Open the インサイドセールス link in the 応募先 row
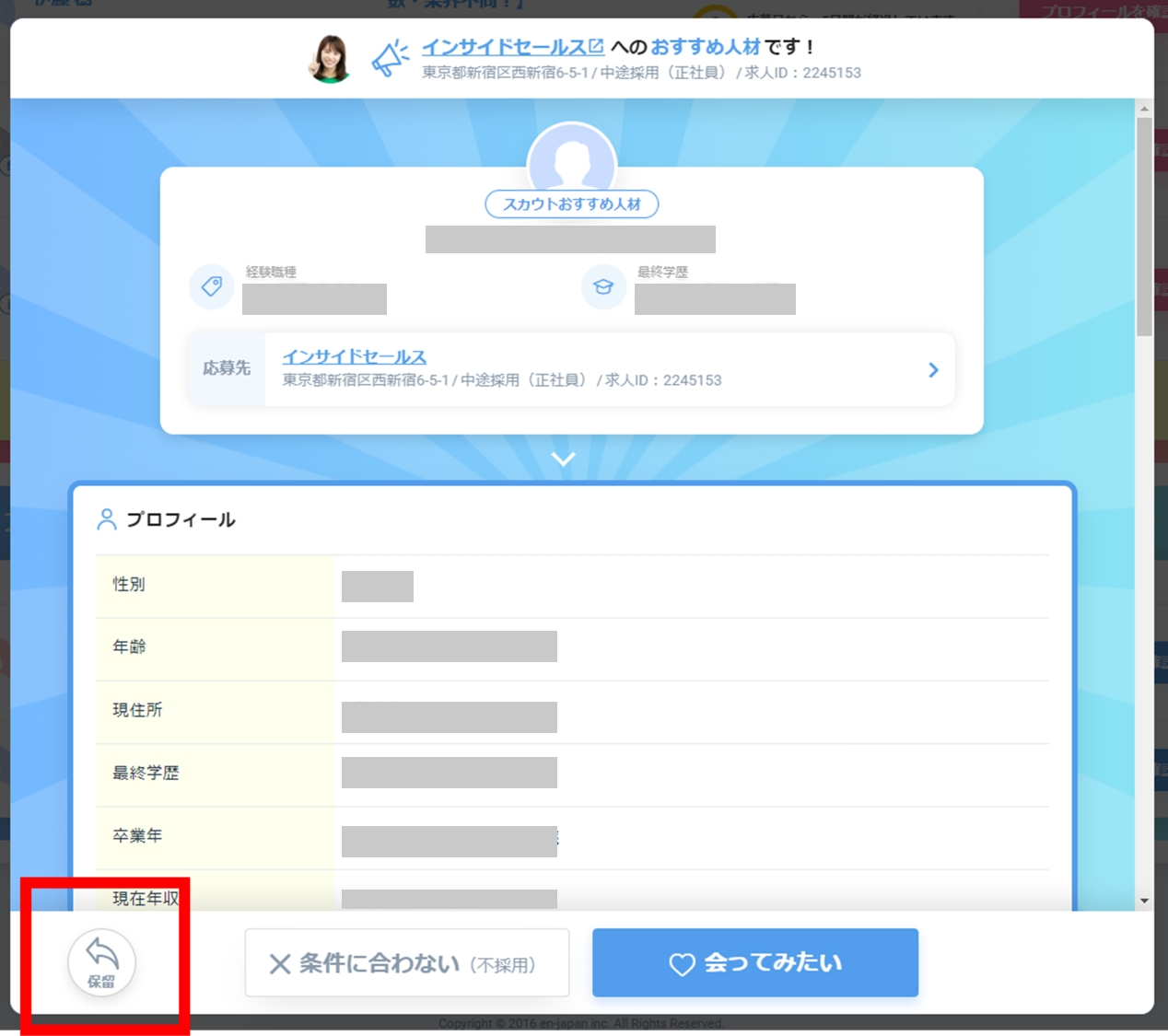 (x=355, y=356)
